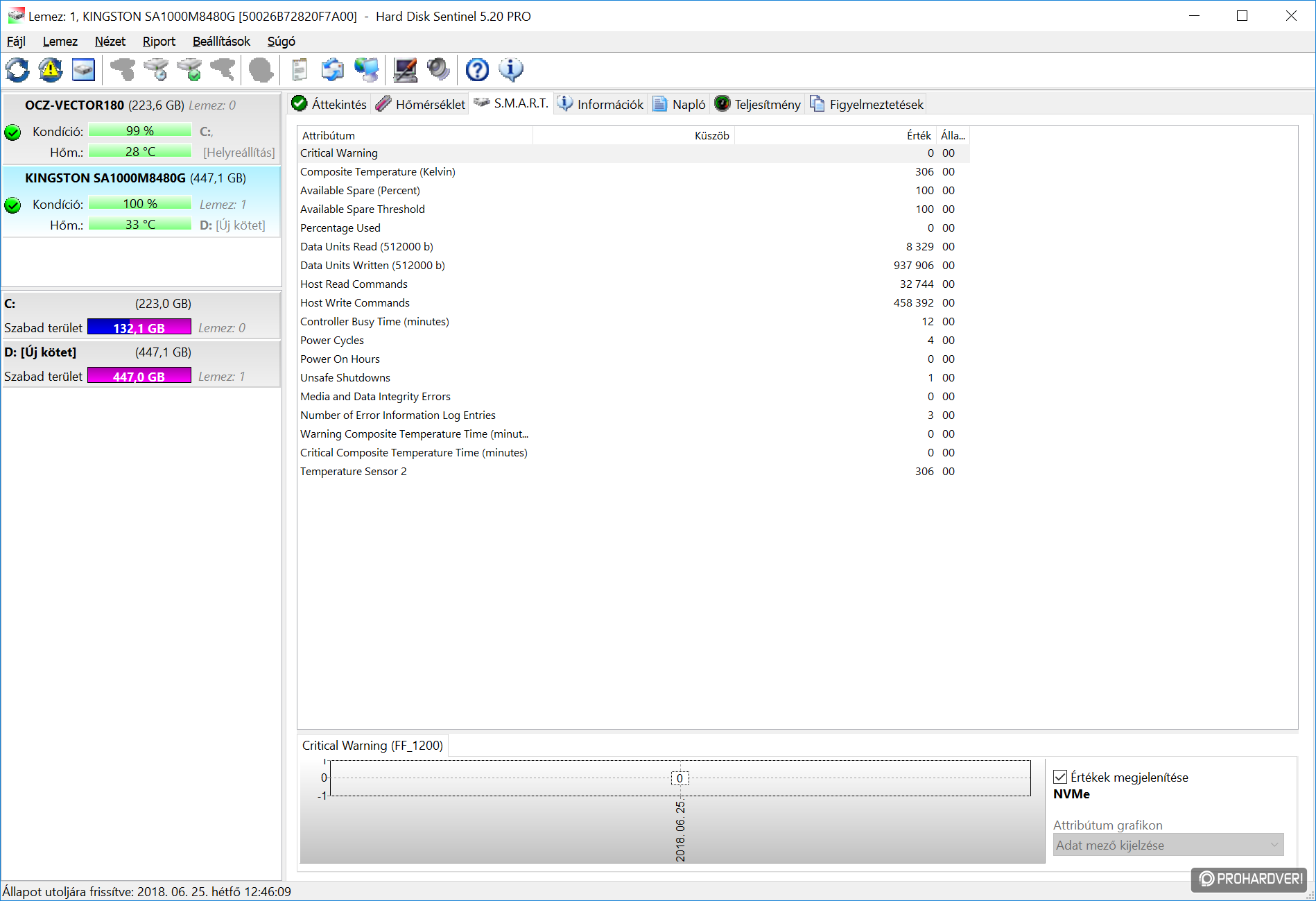Viewport: 1316px width, 901px height.
Task: Select the Percentage Used row
Action: click(634, 228)
